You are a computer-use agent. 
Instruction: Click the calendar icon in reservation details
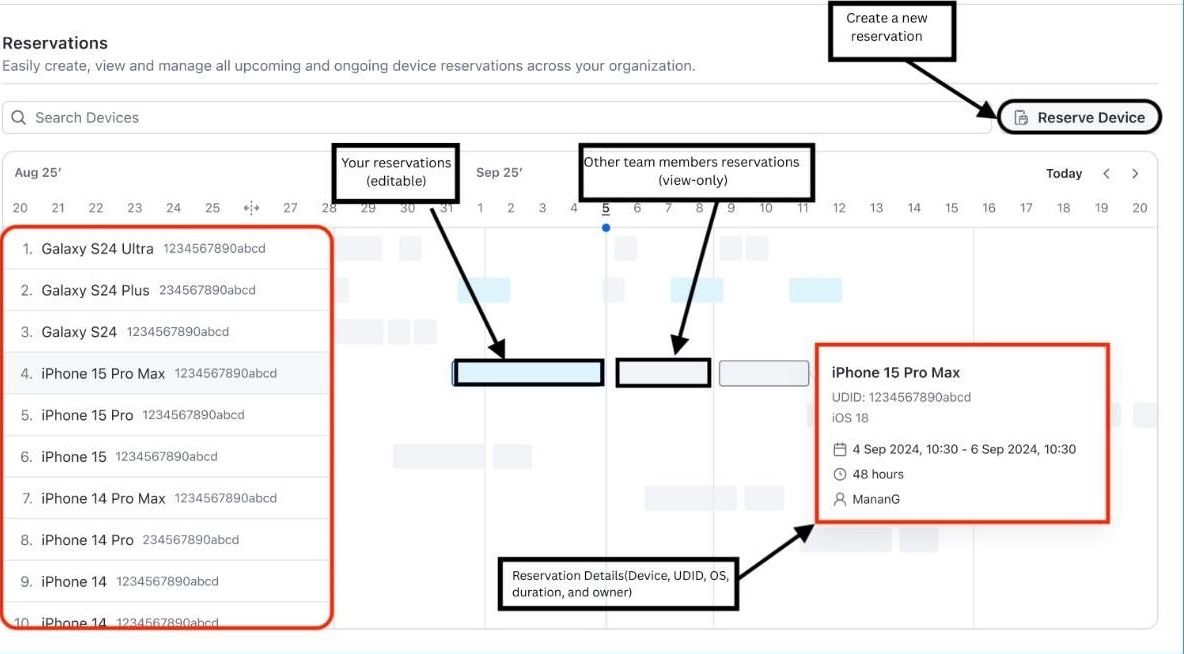[x=840, y=450]
